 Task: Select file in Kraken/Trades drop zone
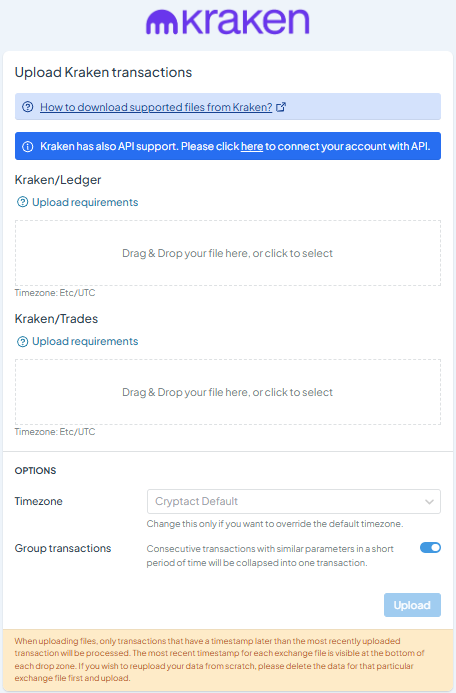[x=228, y=392]
